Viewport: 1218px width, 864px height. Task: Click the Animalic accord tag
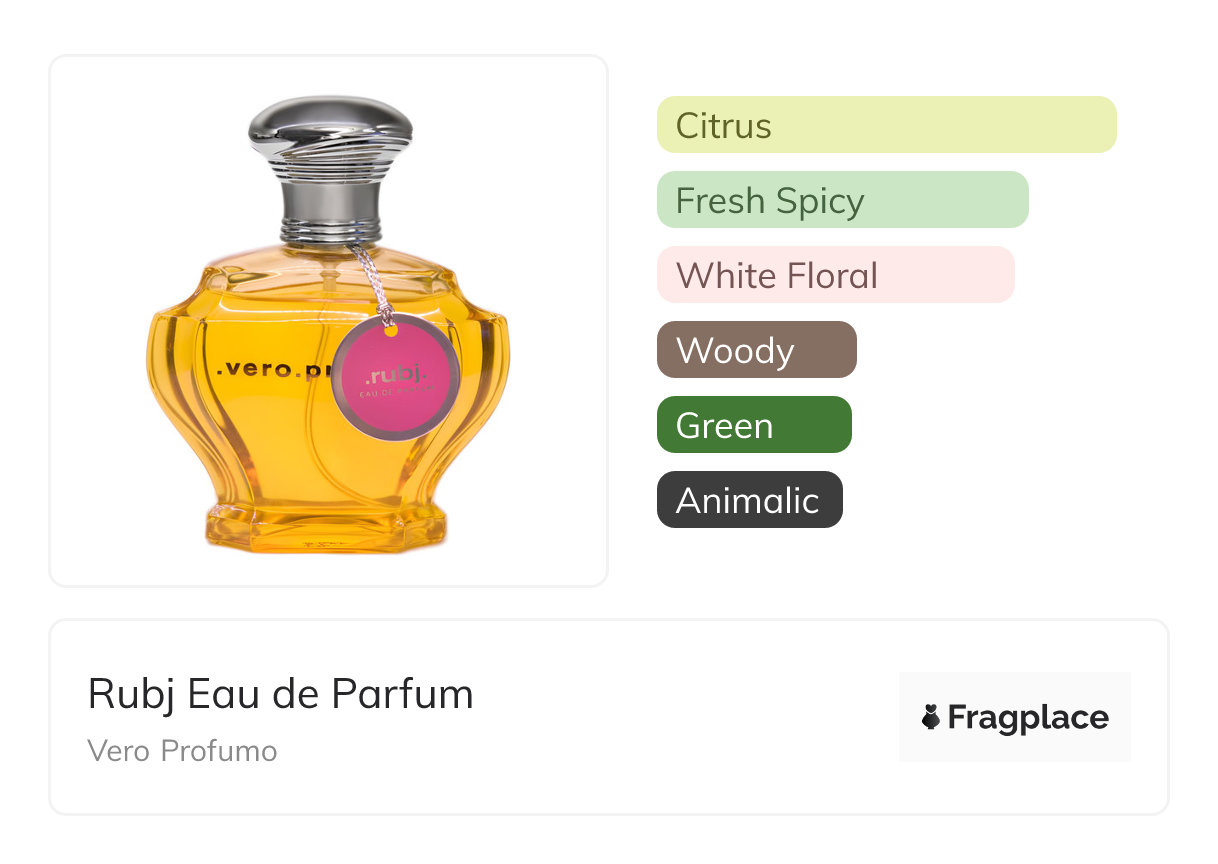tap(749, 500)
